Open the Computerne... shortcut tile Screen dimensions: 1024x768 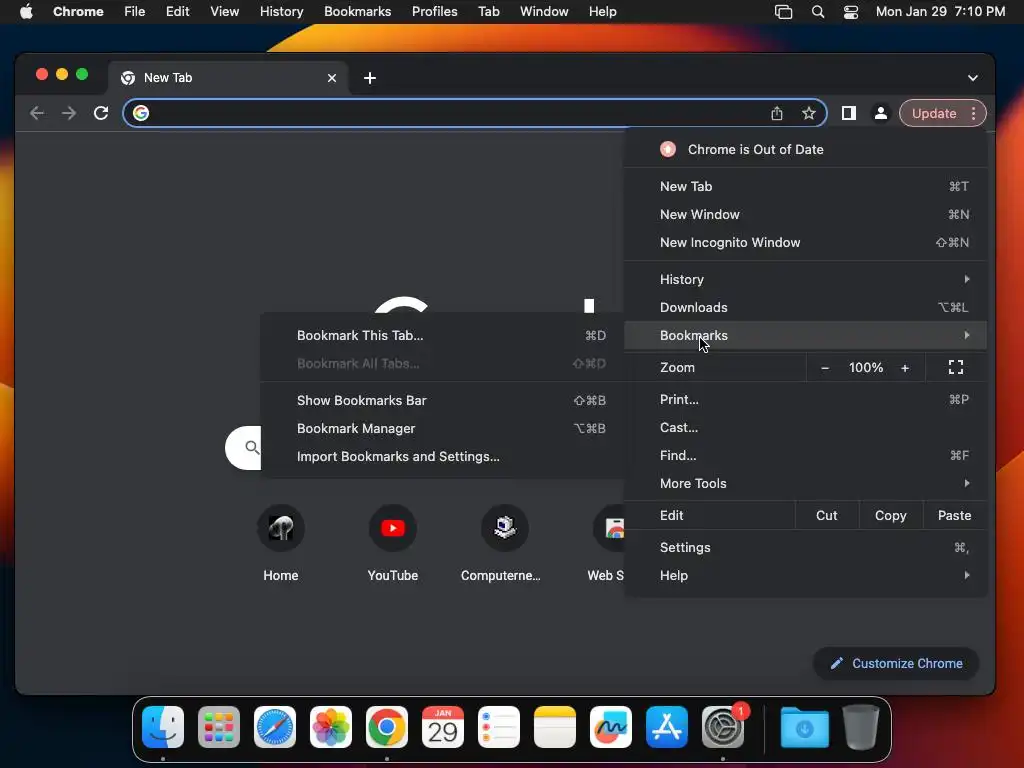(501, 544)
